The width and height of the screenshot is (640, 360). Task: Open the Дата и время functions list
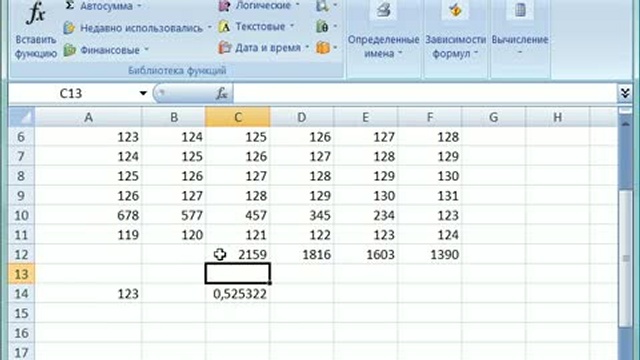(264, 48)
